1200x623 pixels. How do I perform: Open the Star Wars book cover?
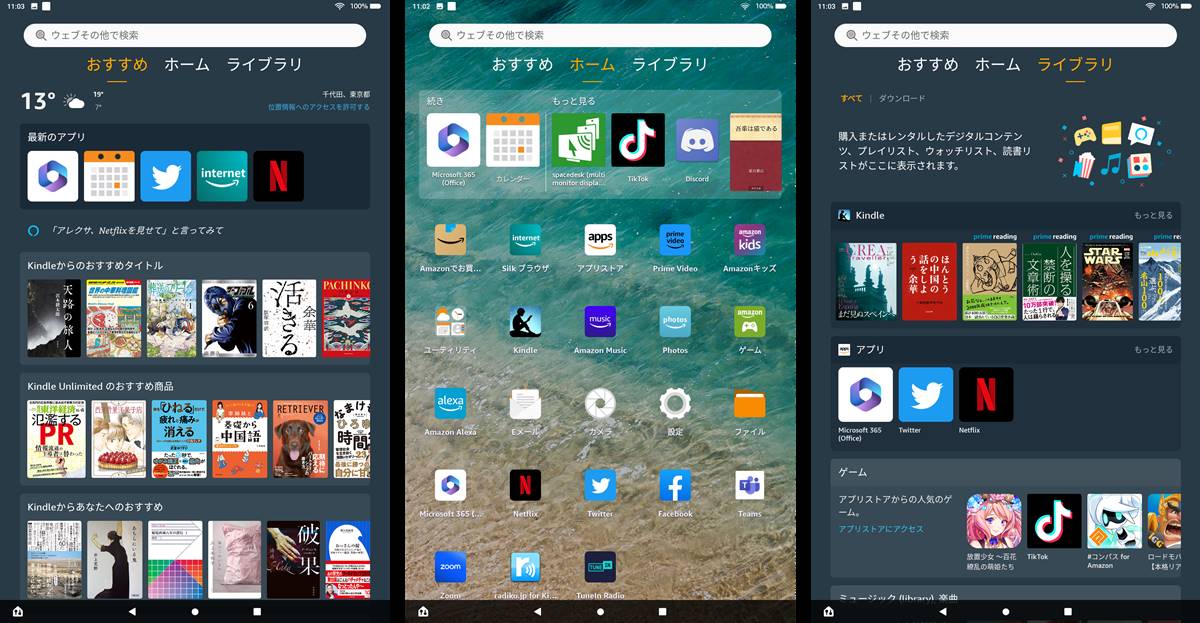(x=1107, y=281)
